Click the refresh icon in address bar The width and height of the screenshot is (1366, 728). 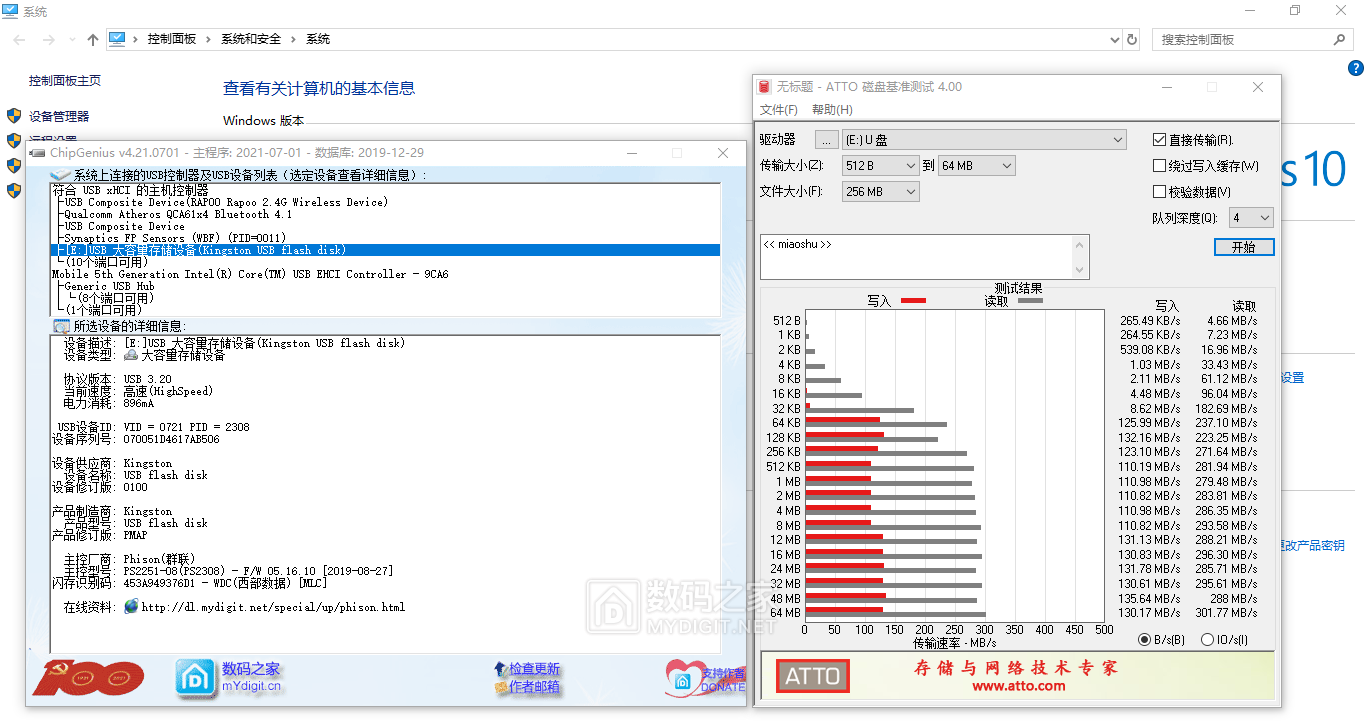coord(1132,39)
